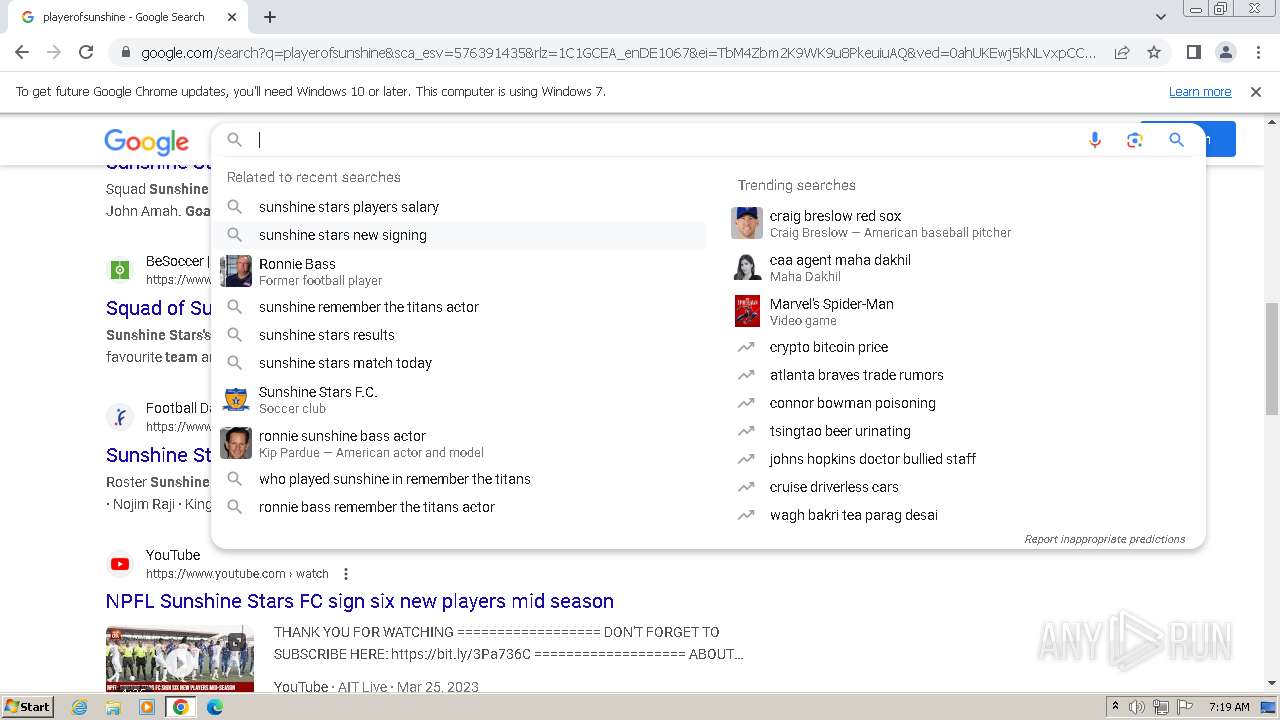
Task: Click the browser forward arrow
Action: [54, 52]
